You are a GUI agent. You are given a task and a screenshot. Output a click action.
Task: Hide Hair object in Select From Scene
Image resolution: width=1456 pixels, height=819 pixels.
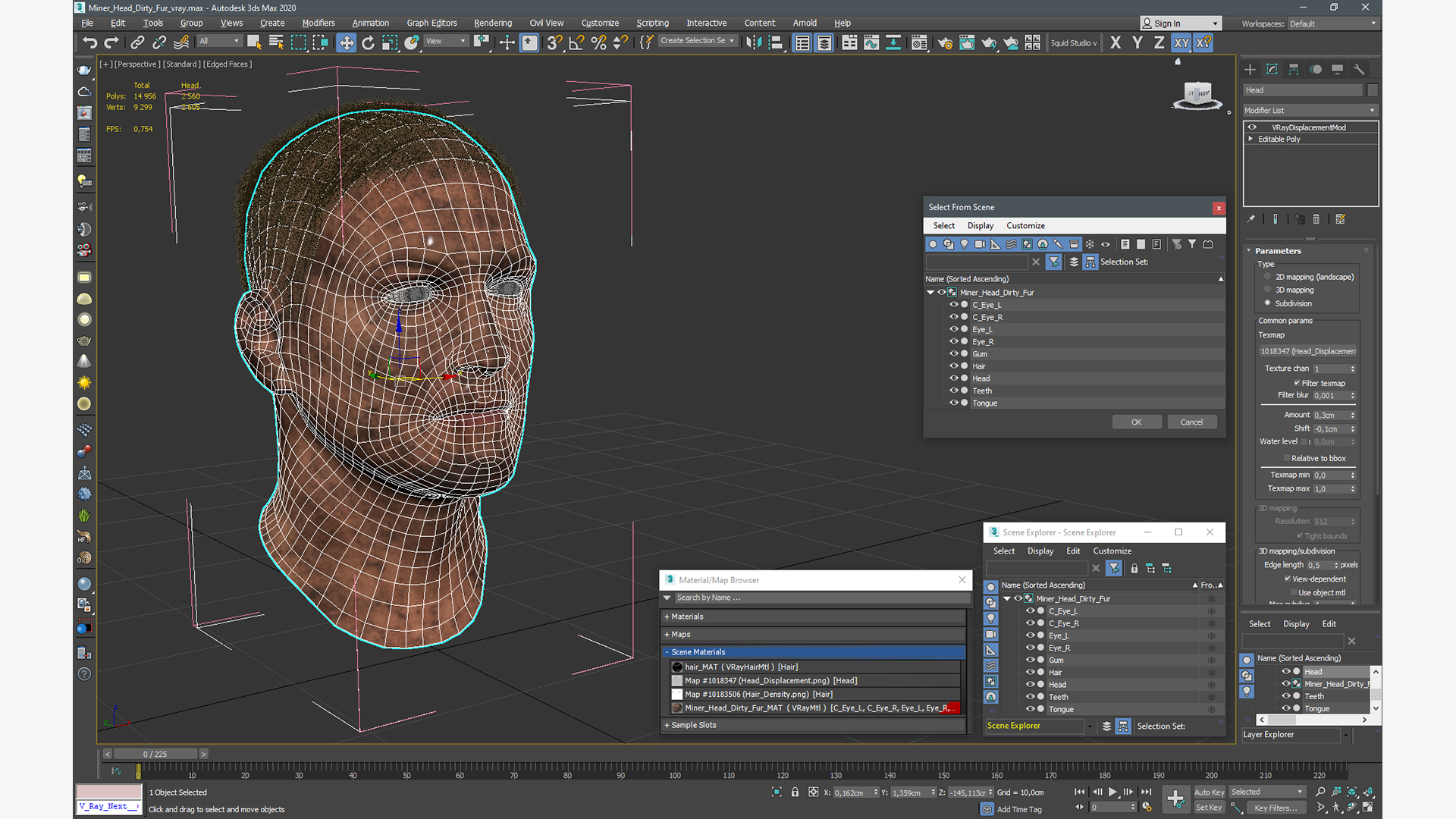click(x=954, y=366)
